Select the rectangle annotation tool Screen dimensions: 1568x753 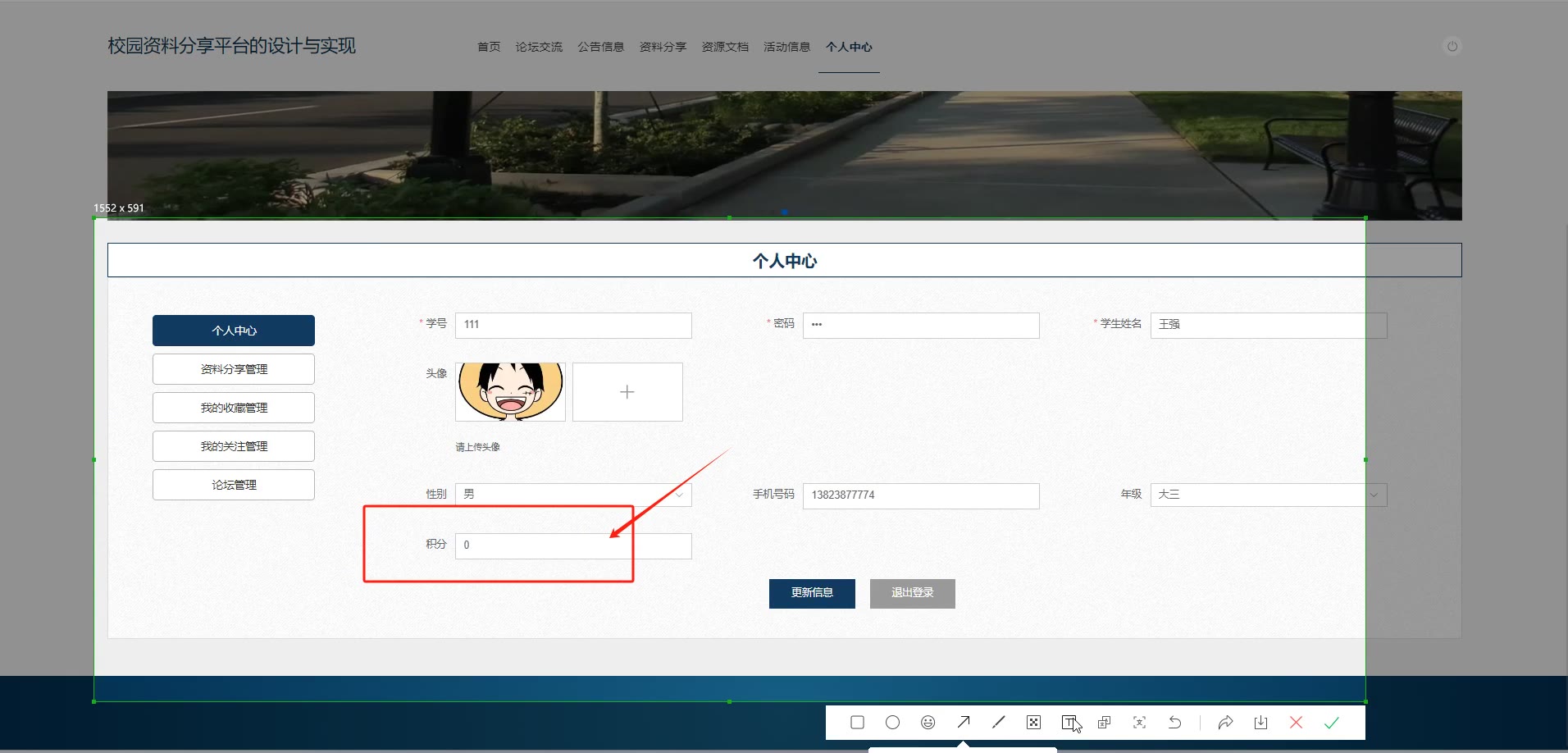click(857, 723)
